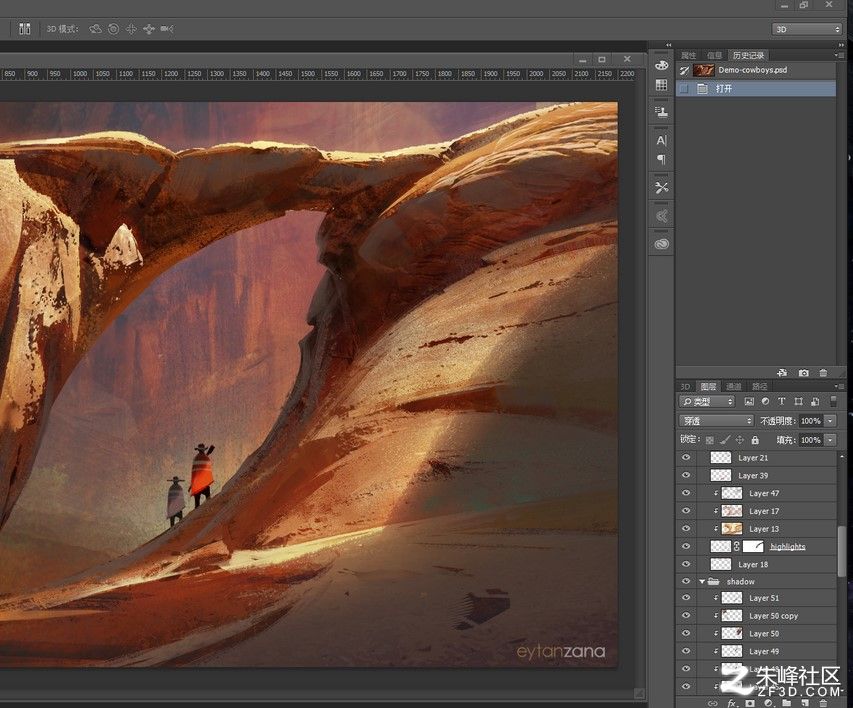Open the Swatches grid panel icon
The height and width of the screenshot is (708, 853).
click(x=662, y=85)
